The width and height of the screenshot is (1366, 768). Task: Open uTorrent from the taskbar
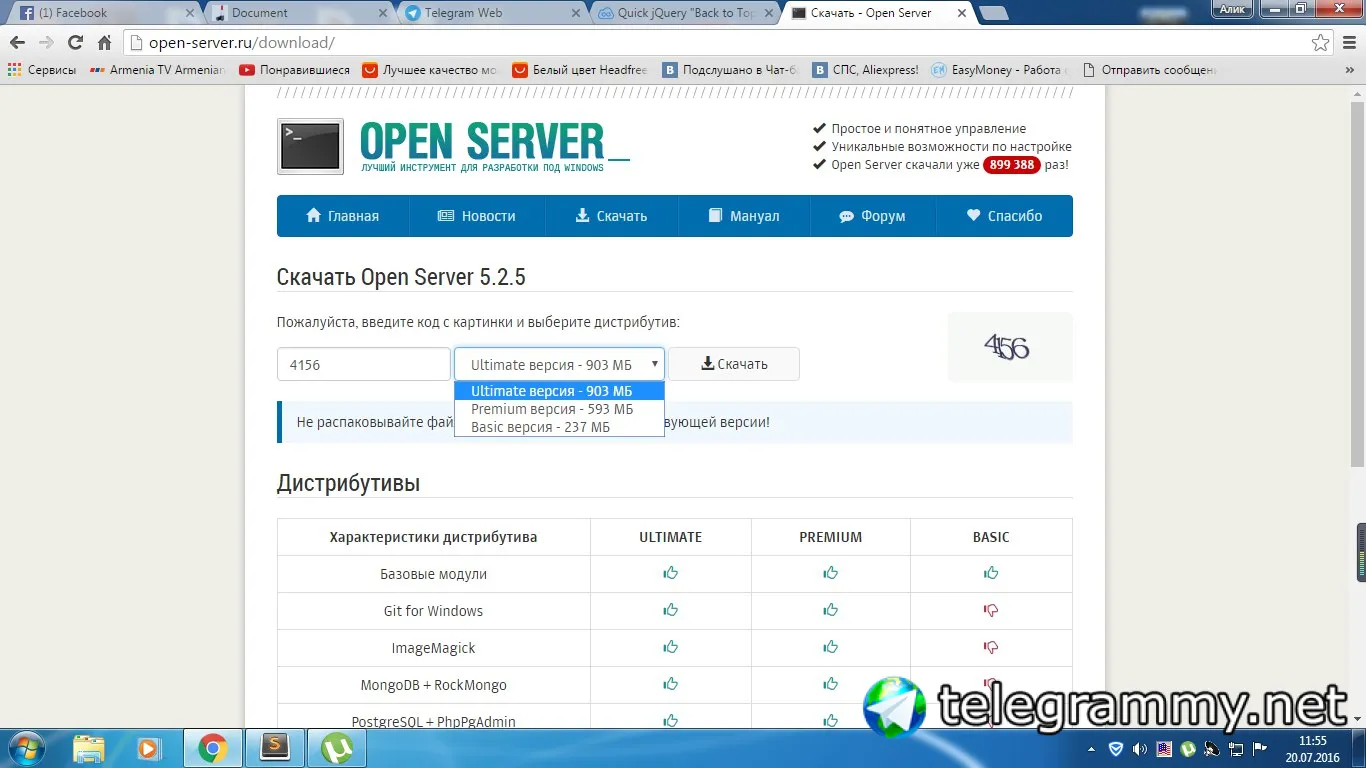(x=337, y=748)
